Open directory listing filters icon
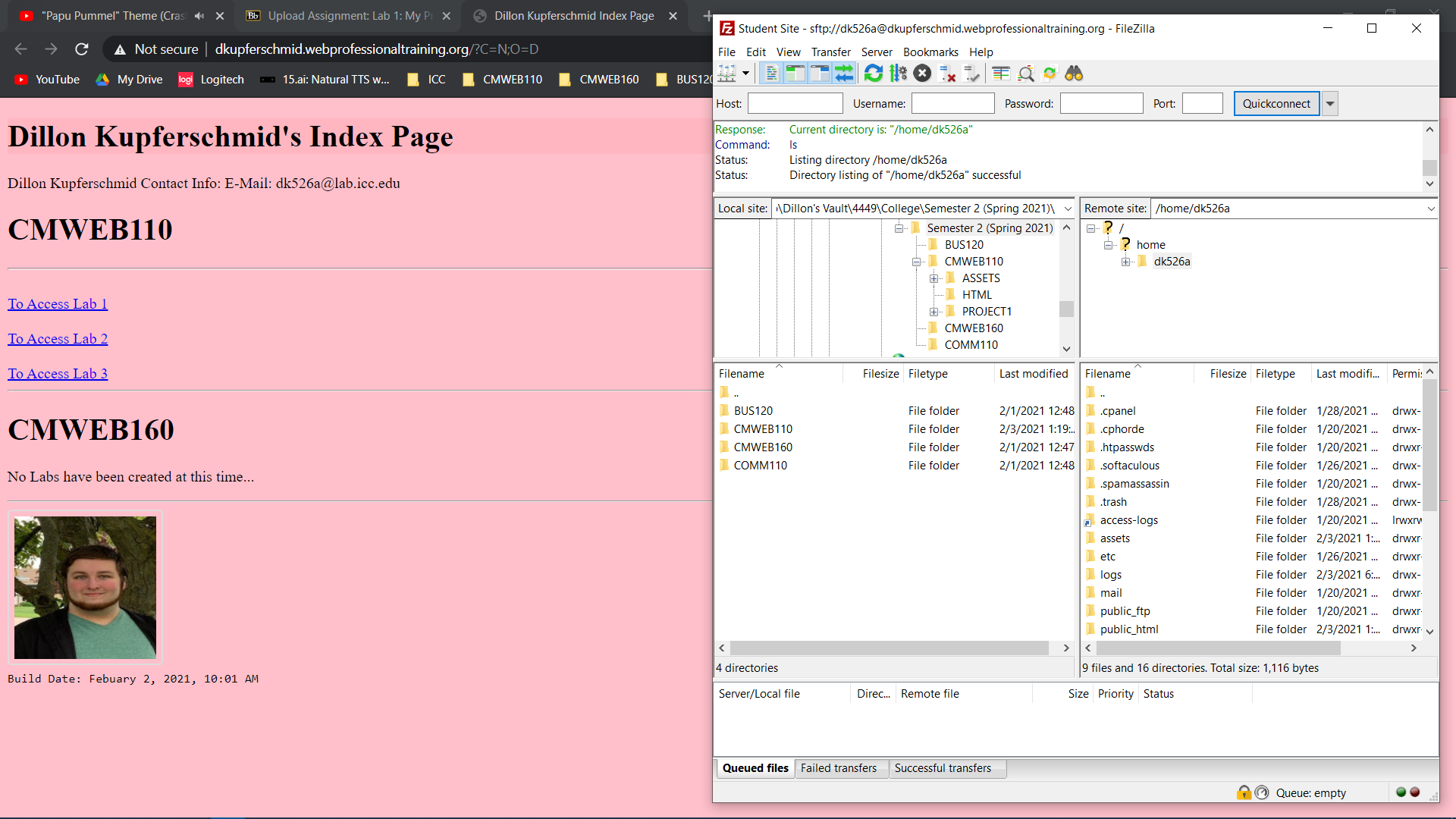The image size is (1456, 819). point(1001,74)
